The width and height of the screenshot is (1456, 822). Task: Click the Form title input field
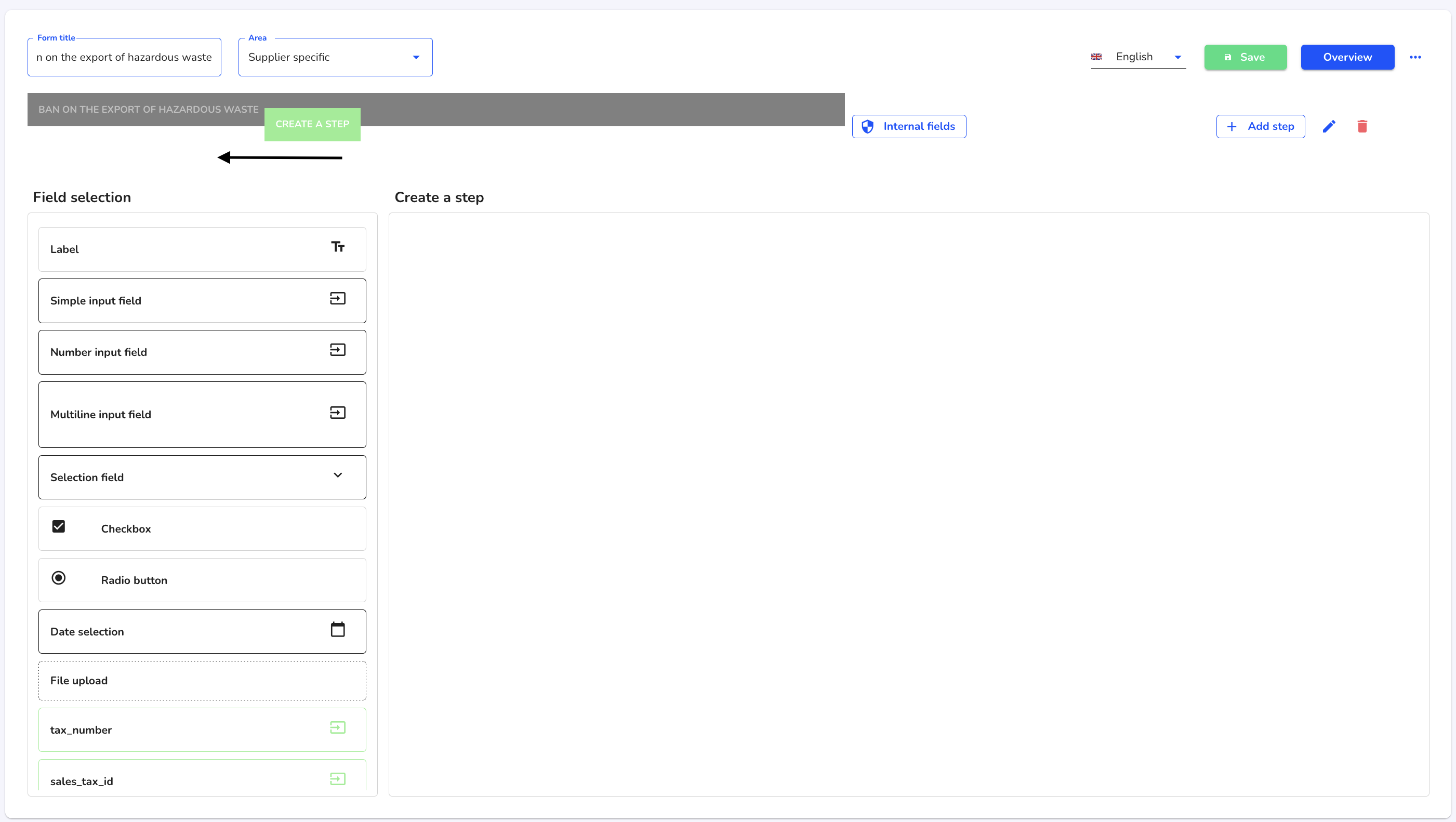tap(124, 57)
